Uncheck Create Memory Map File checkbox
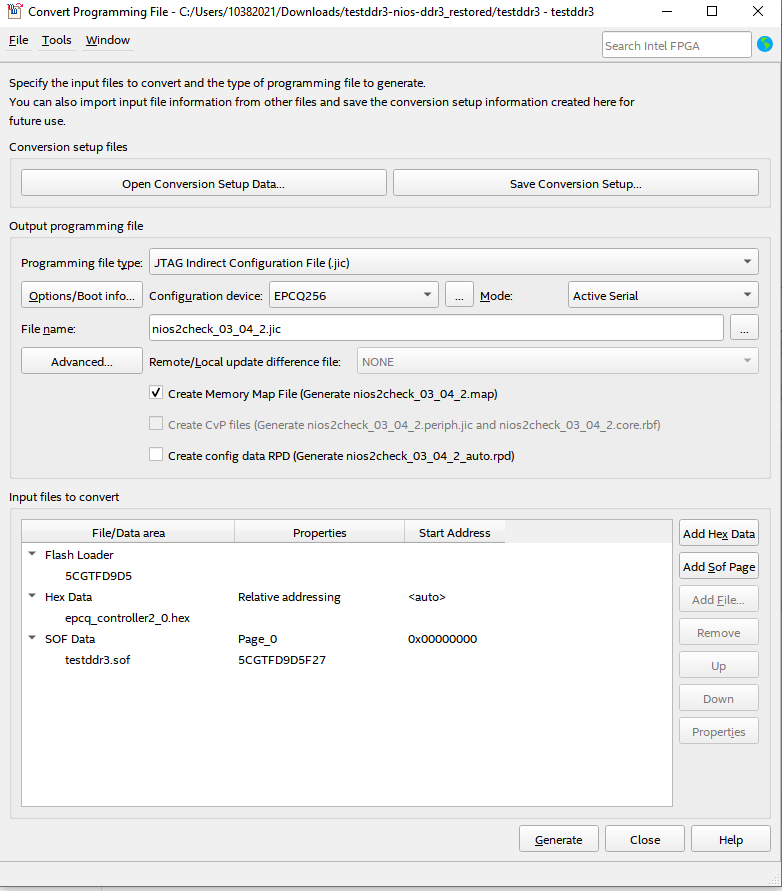The image size is (782, 891). coord(156,393)
